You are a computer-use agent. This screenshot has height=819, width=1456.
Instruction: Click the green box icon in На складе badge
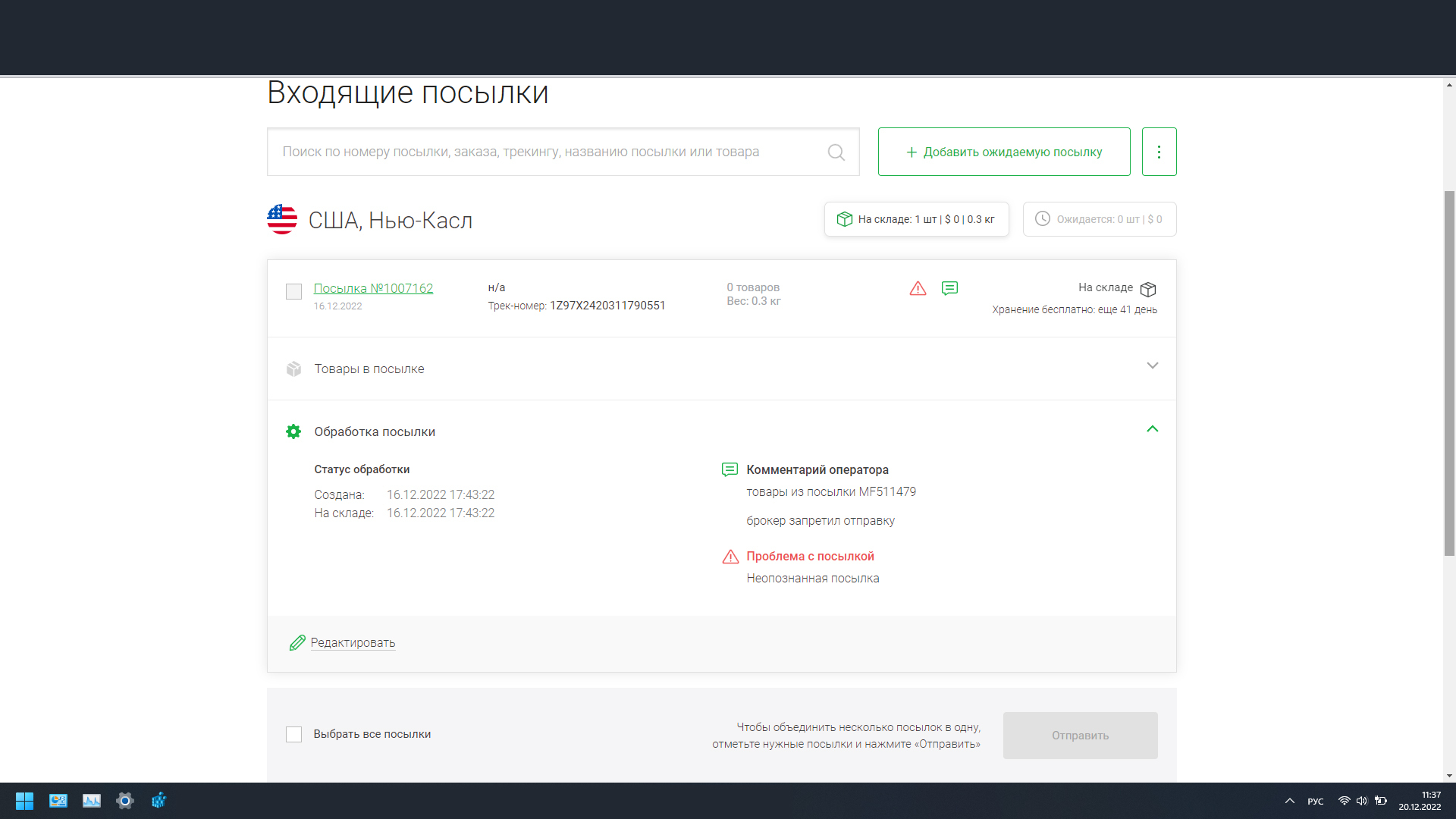845,219
